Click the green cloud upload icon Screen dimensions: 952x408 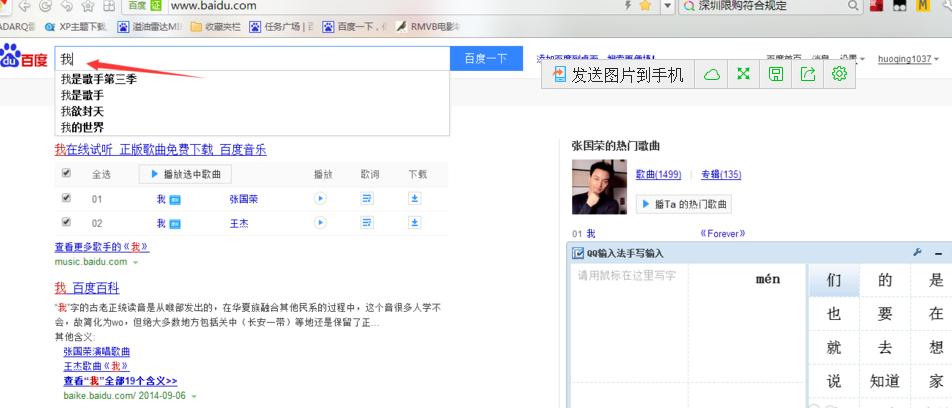point(712,74)
